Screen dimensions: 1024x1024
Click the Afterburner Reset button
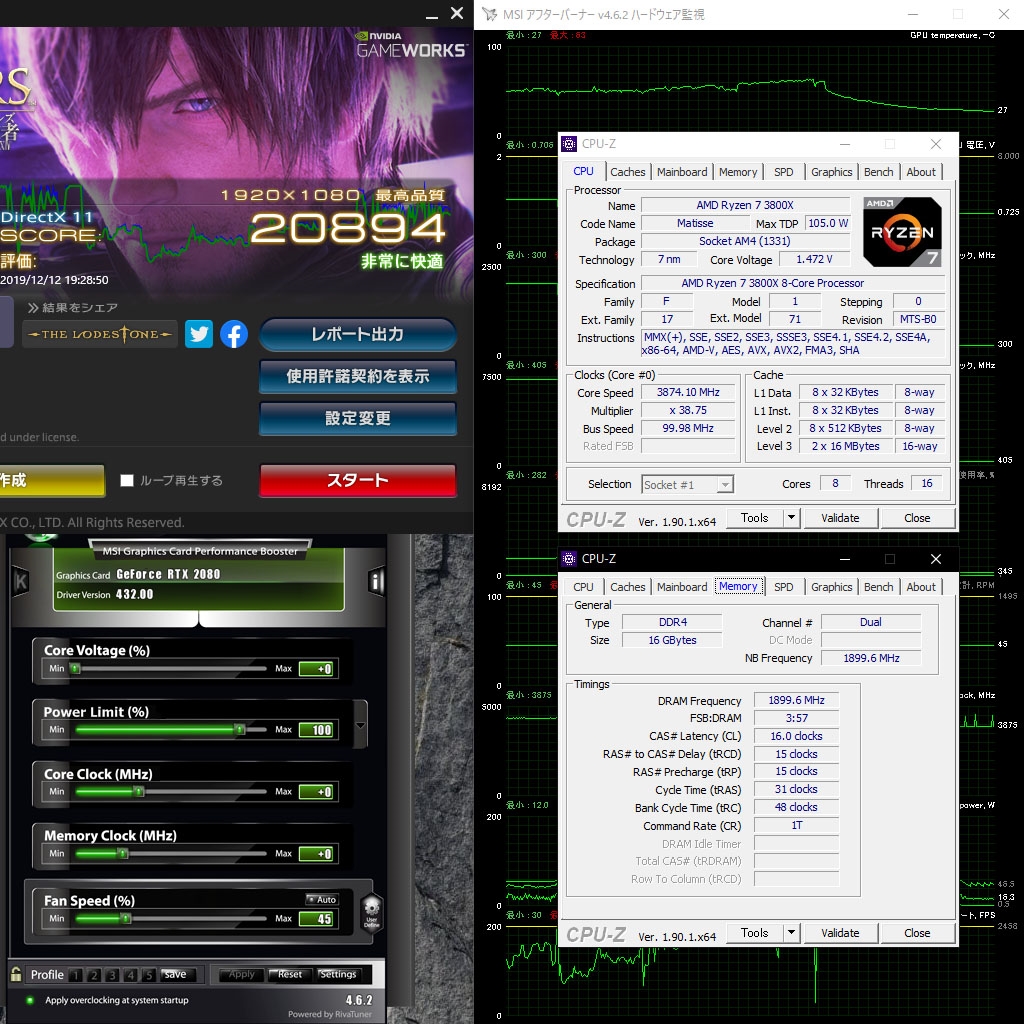coord(289,974)
